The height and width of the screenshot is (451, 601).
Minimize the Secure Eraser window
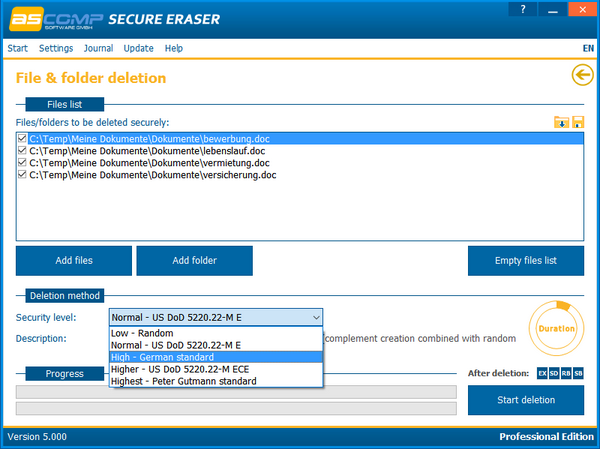coord(552,9)
